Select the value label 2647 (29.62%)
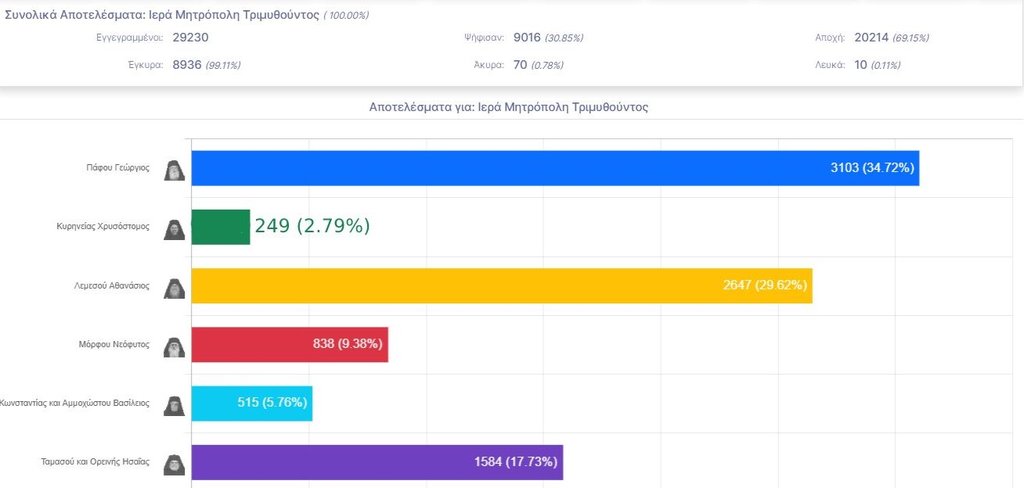The image size is (1024, 488). (x=765, y=285)
